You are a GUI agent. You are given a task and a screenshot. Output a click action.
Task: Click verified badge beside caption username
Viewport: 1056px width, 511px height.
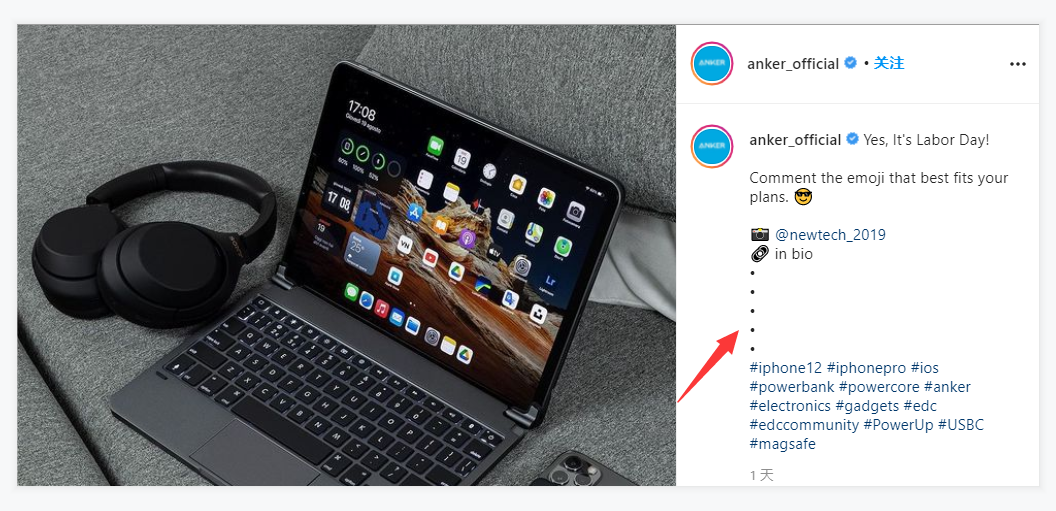tap(852, 139)
